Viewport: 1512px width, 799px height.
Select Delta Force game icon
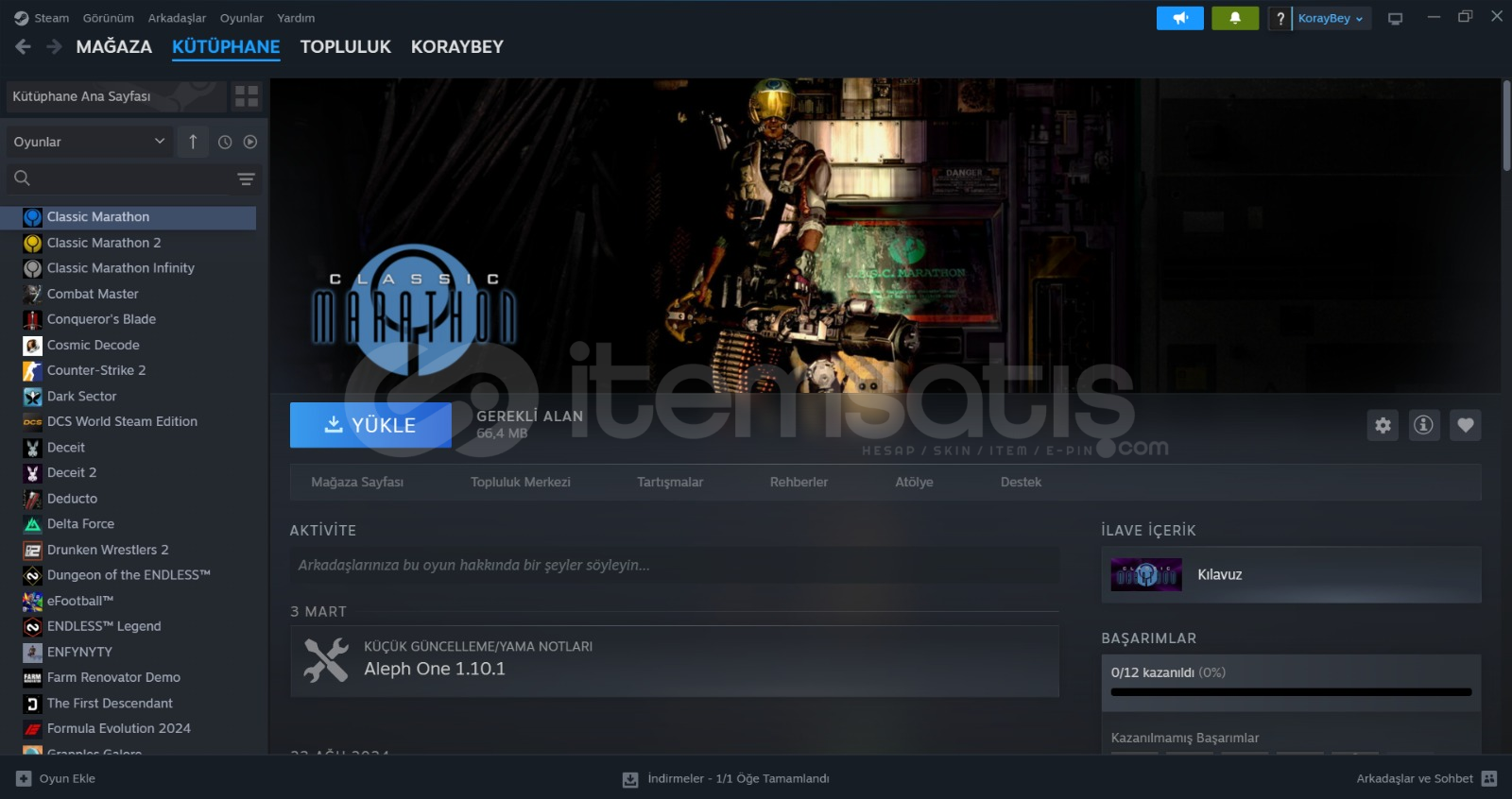[32, 524]
